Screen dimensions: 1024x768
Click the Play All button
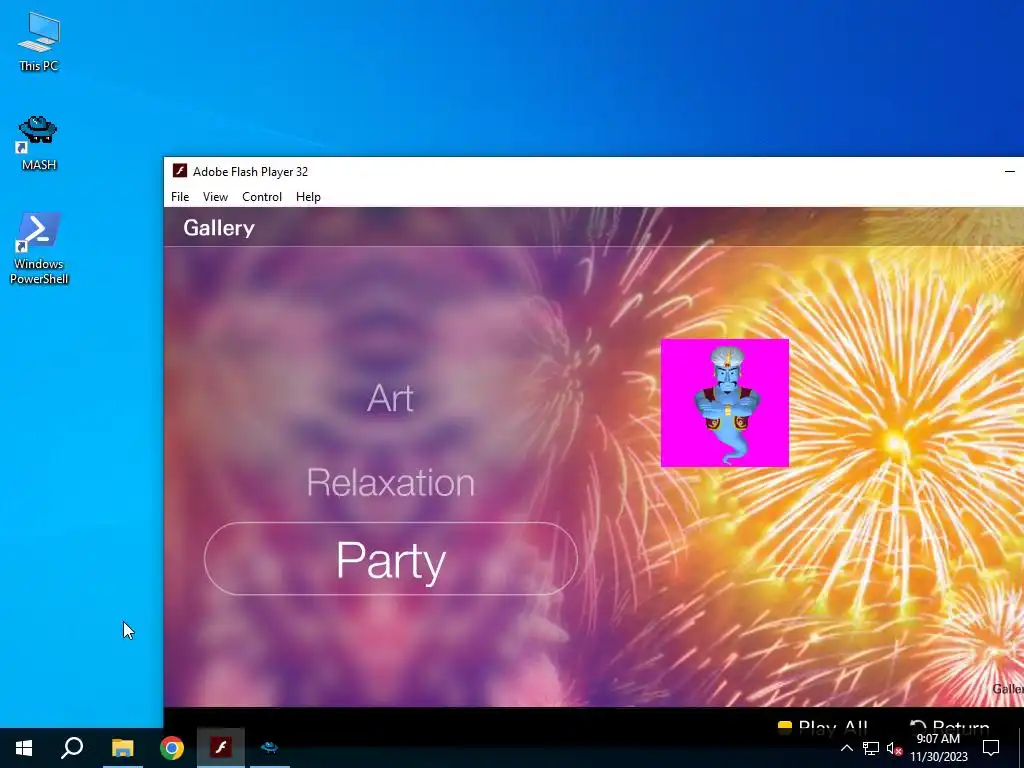pos(823,726)
